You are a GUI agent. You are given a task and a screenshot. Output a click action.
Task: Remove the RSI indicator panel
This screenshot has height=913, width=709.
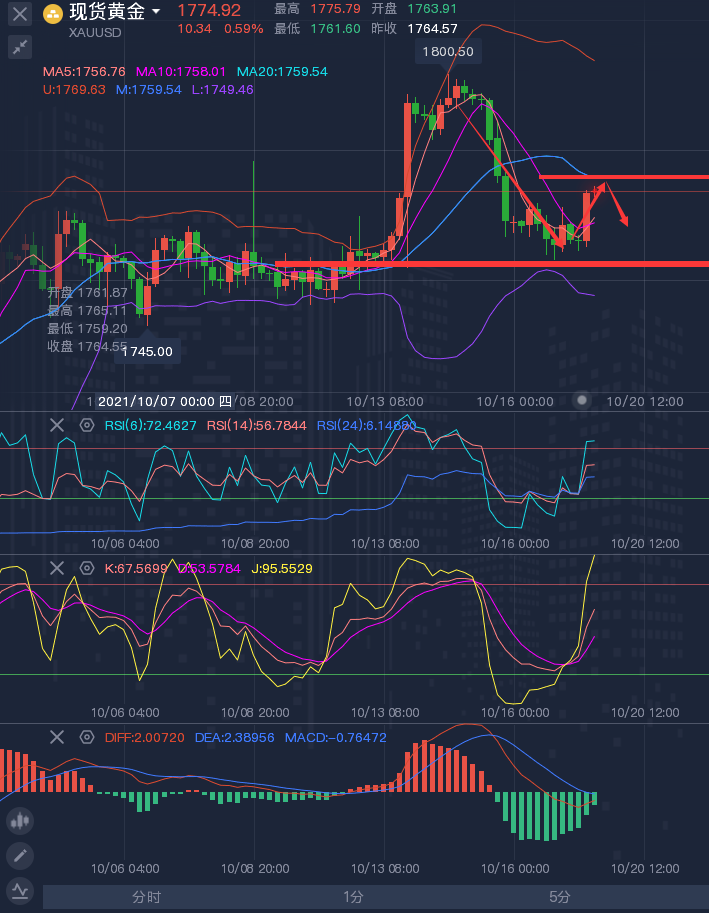[x=56, y=425]
